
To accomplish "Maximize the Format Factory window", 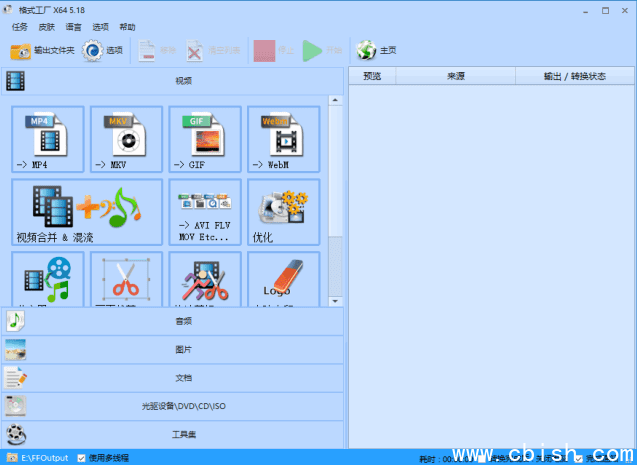I will point(605,11).
